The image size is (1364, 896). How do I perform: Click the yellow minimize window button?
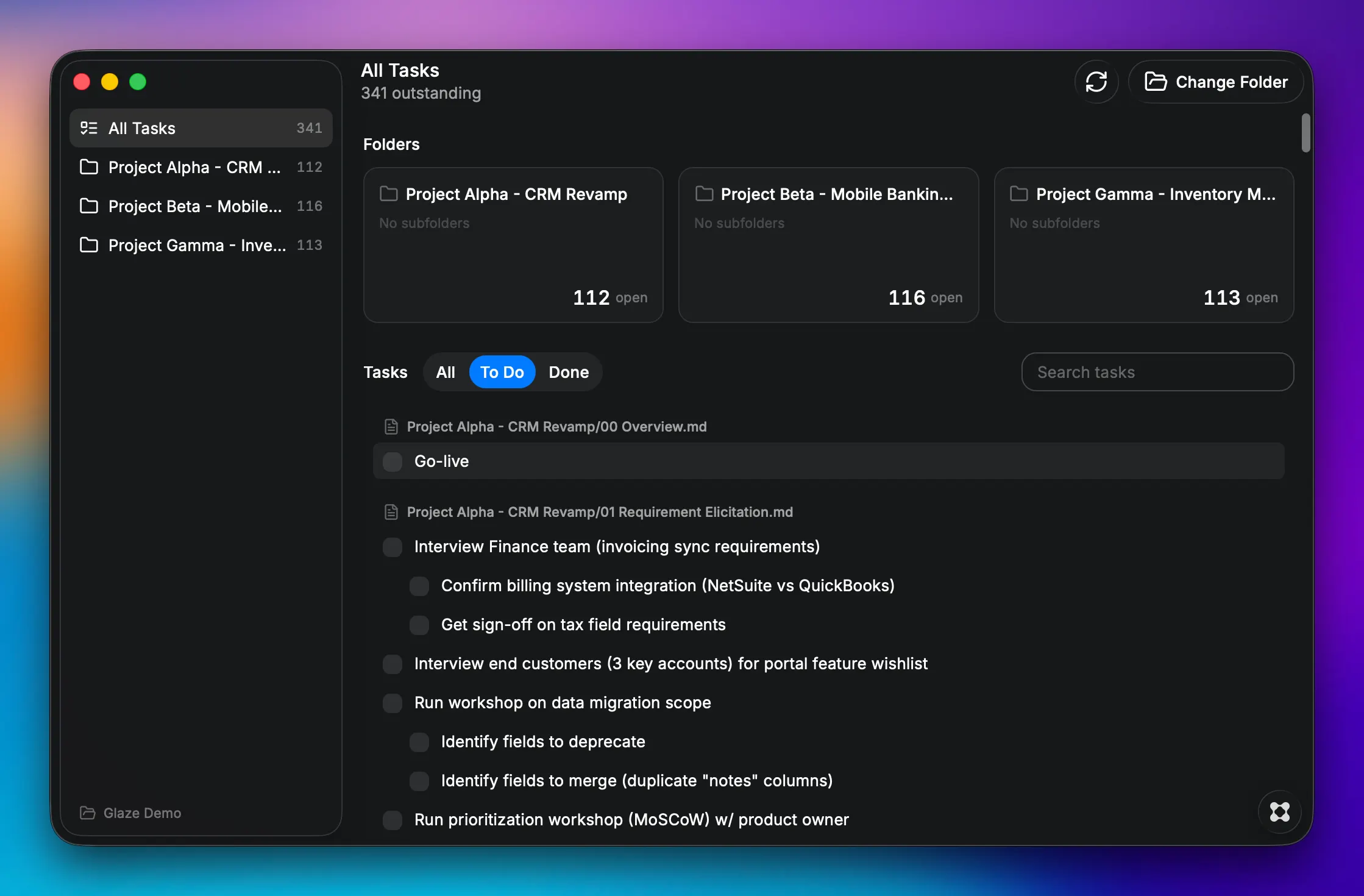[110, 82]
